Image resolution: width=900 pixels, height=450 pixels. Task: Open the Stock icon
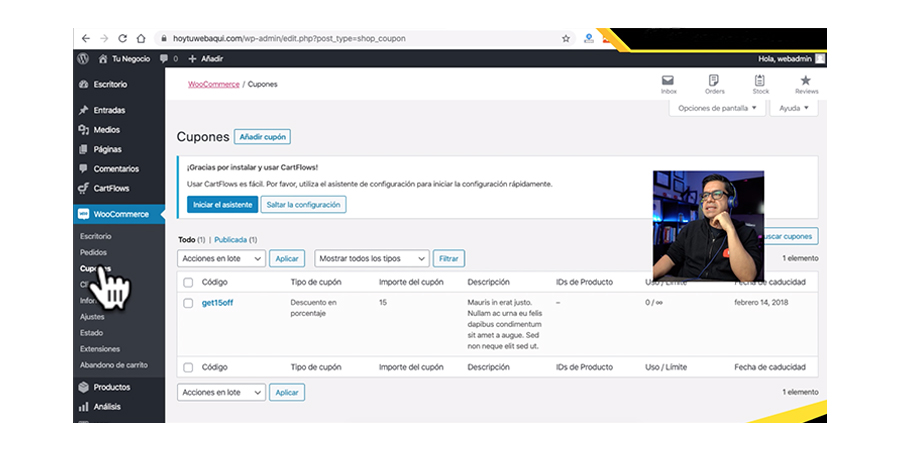point(760,84)
